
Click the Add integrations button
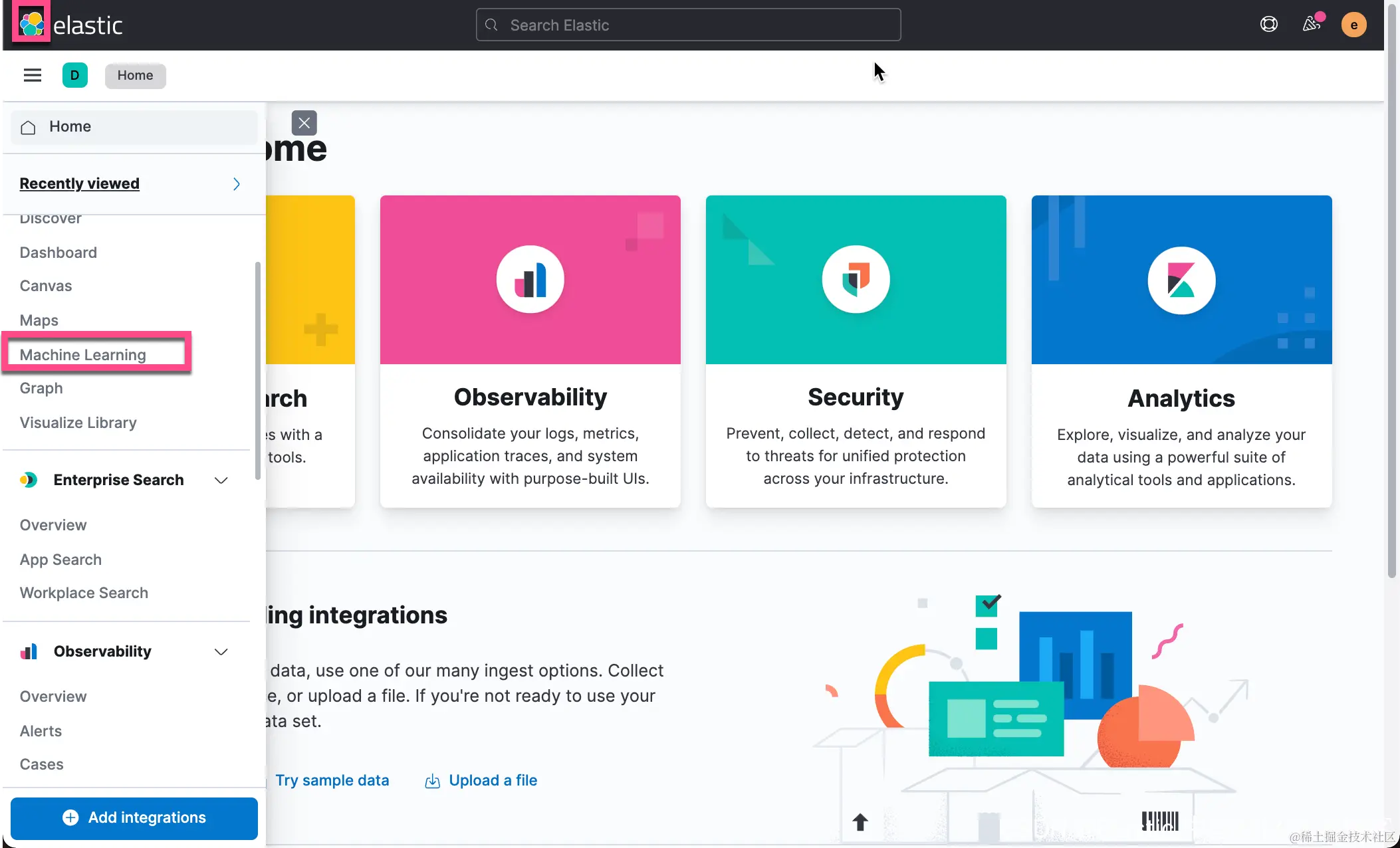tap(134, 818)
